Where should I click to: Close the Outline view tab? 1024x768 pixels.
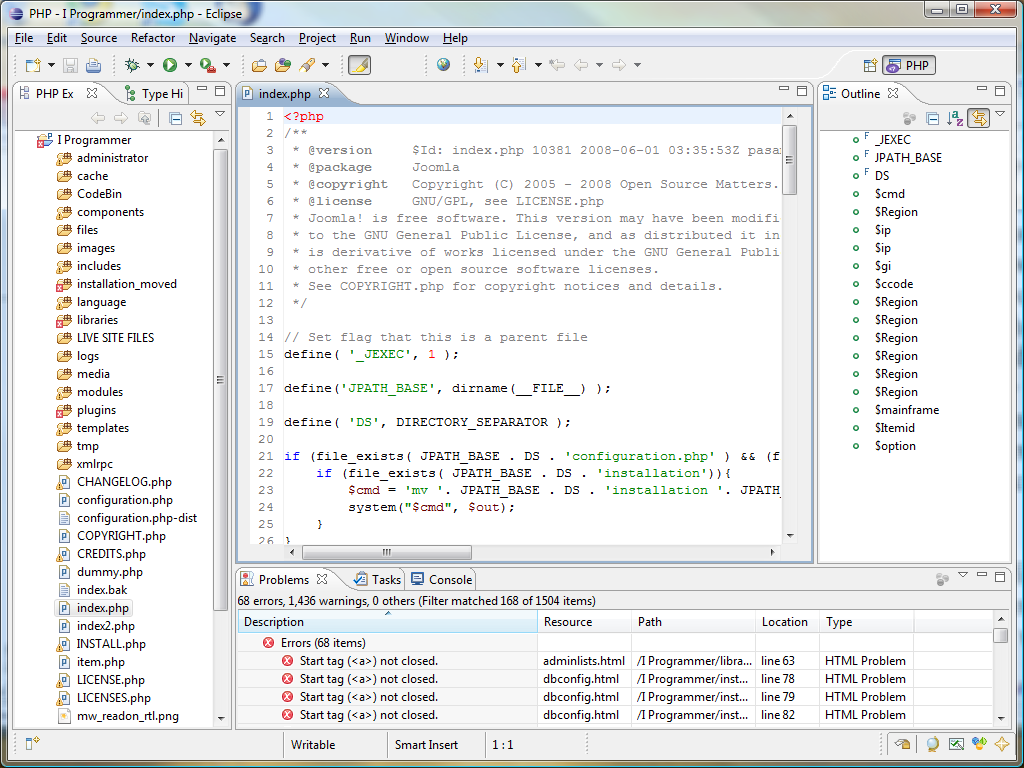893,93
